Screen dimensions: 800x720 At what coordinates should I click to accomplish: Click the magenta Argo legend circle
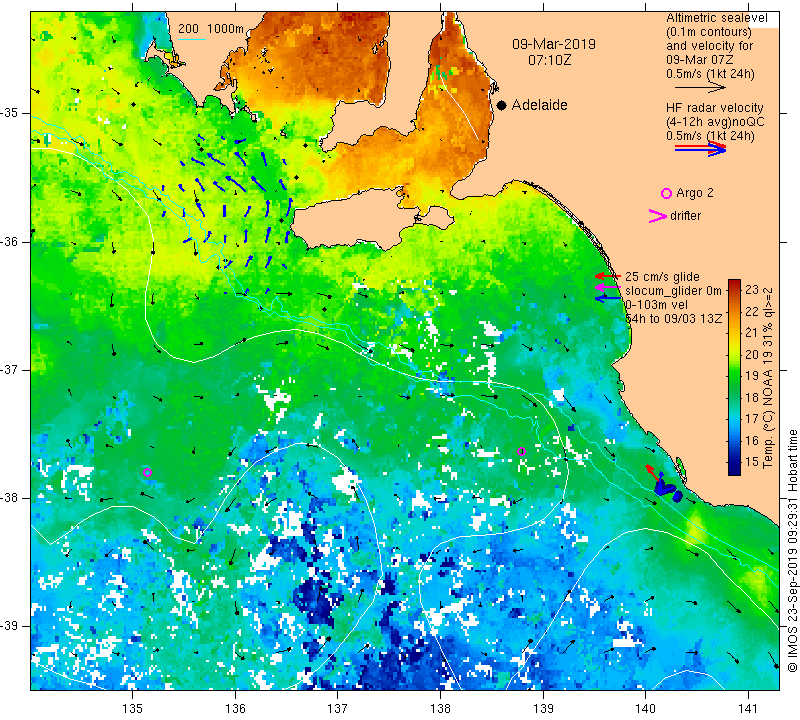point(666,193)
